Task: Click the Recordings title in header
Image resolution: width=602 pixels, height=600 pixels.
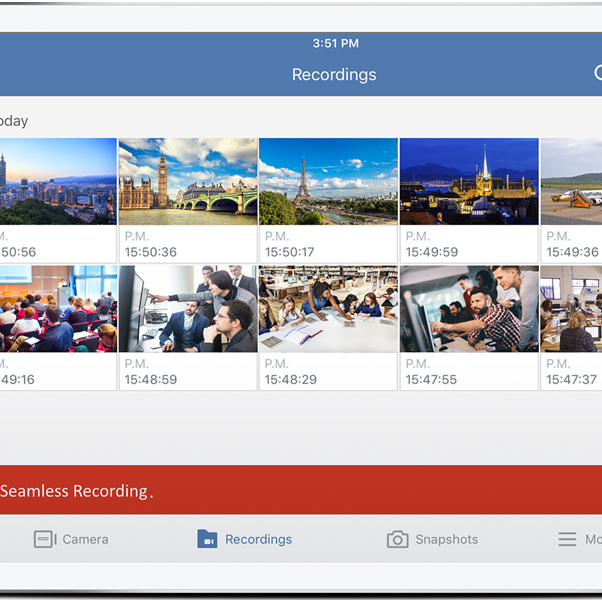Action: 334,75
